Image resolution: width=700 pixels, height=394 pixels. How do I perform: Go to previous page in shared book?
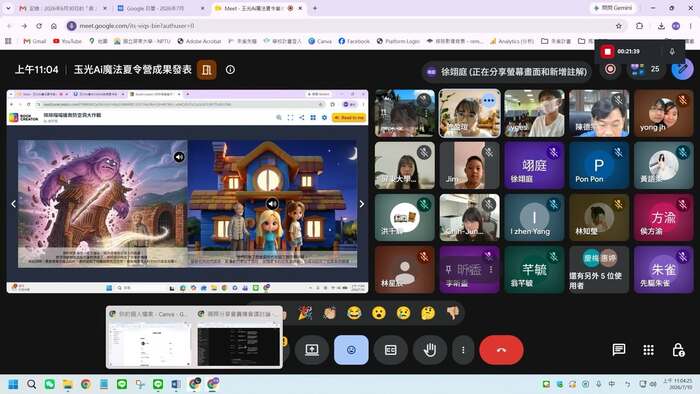coord(13,204)
